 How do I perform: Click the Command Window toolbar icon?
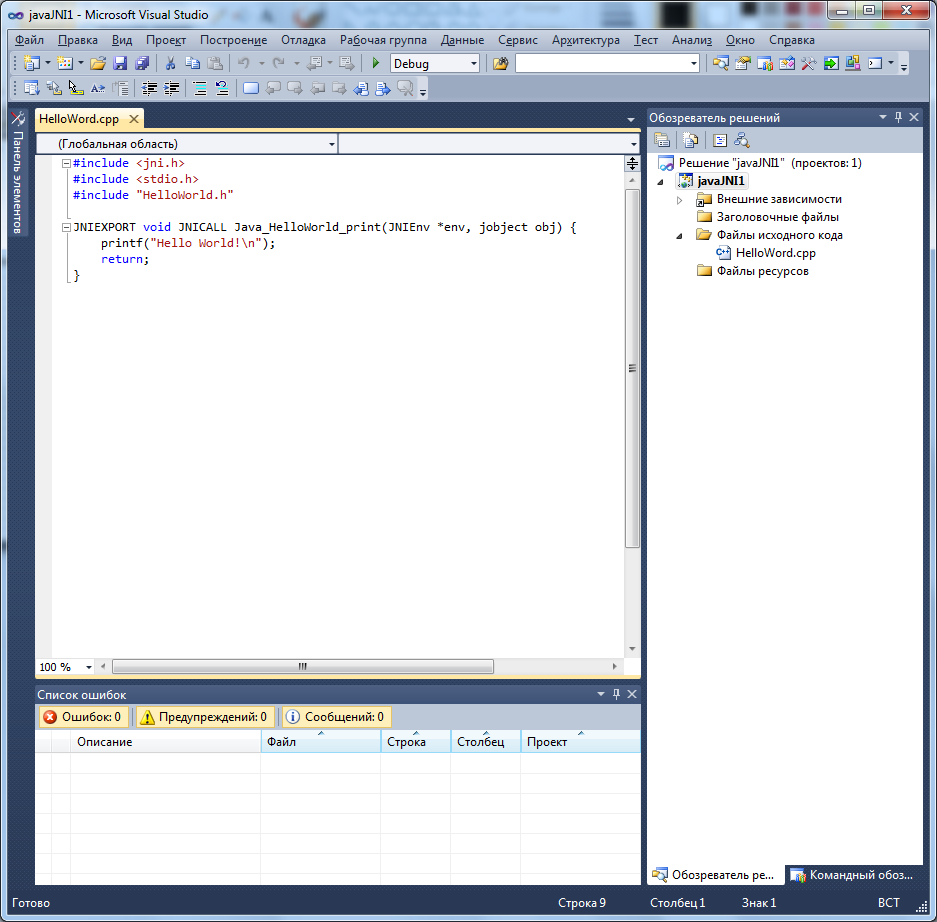tap(875, 63)
